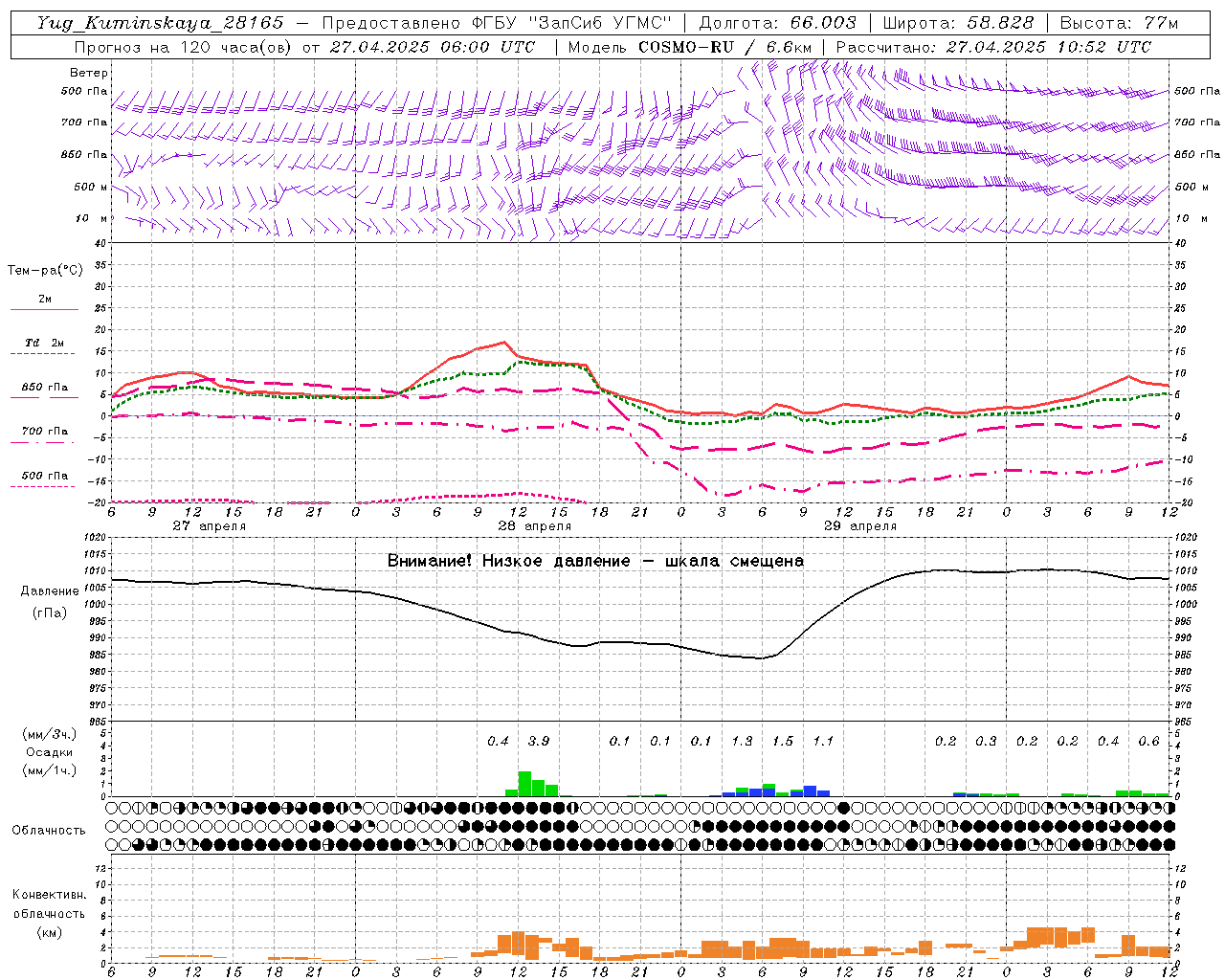
Task: Click the 0.6 precipitation total
Action: pyautogui.click(x=1148, y=741)
